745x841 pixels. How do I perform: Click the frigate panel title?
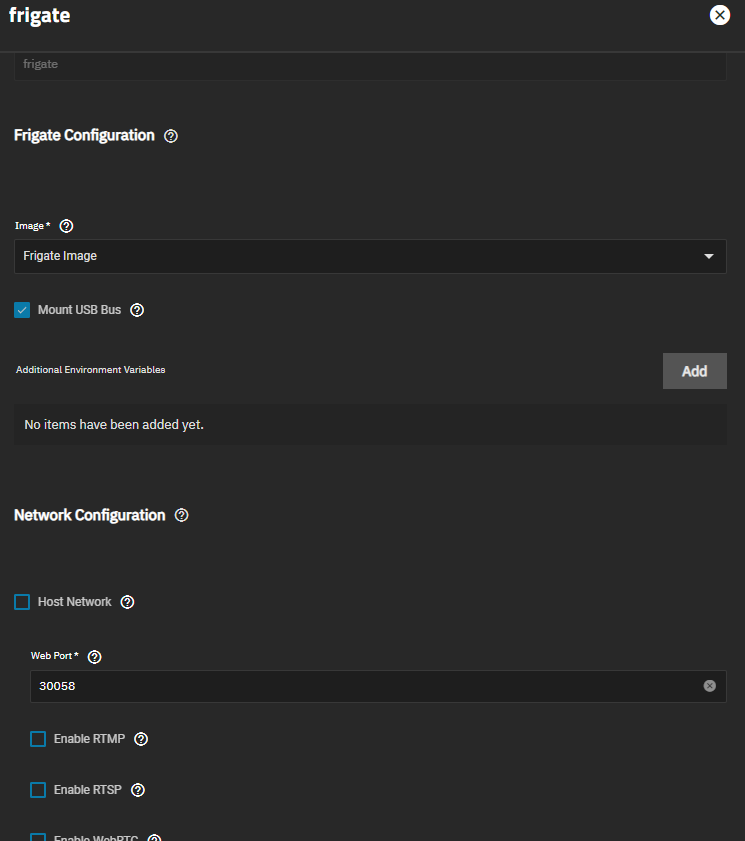[x=40, y=16]
